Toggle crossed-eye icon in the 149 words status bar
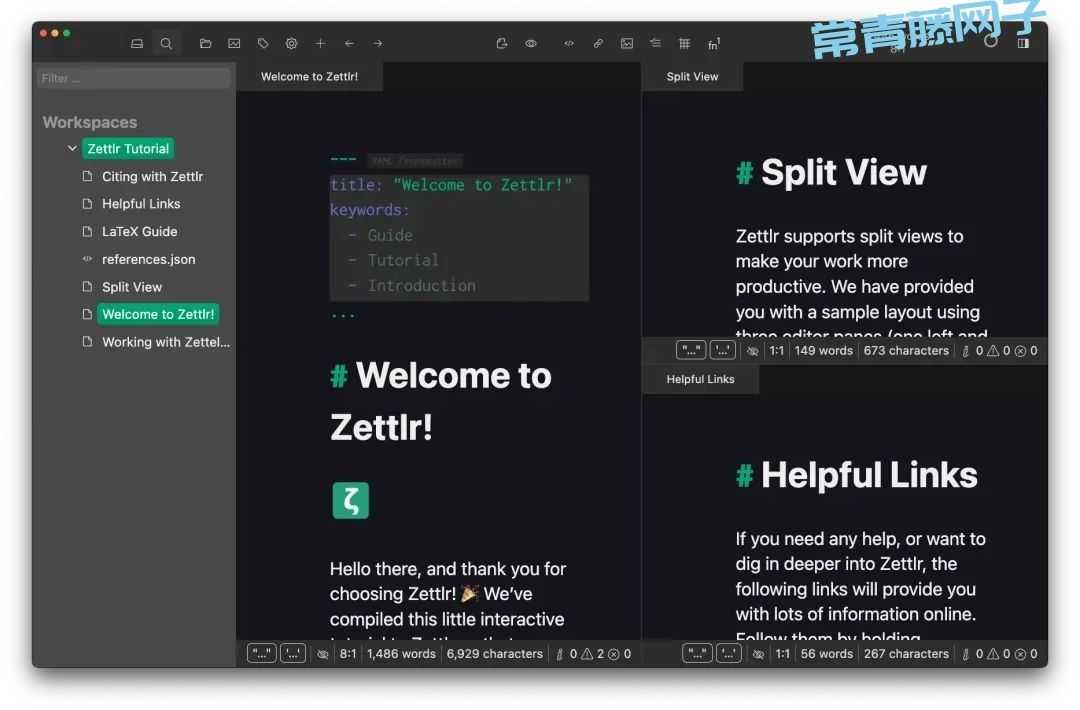The height and width of the screenshot is (710, 1080). click(x=753, y=351)
